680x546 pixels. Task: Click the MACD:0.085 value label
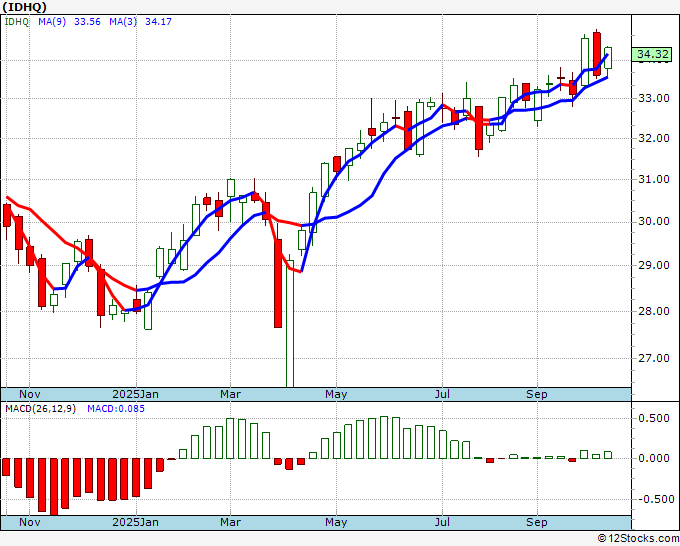click(116, 409)
